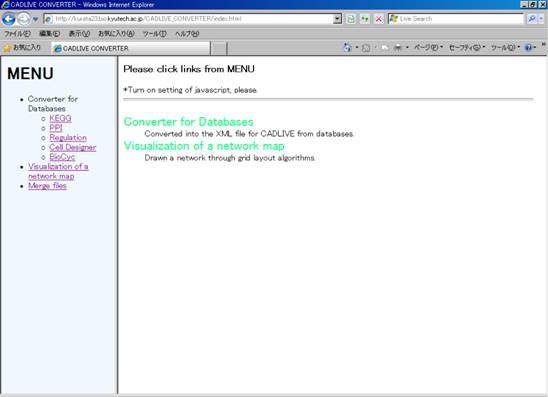Open Visualization of a network map menu link
This screenshot has width=548, height=397.
(x=58, y=171)
